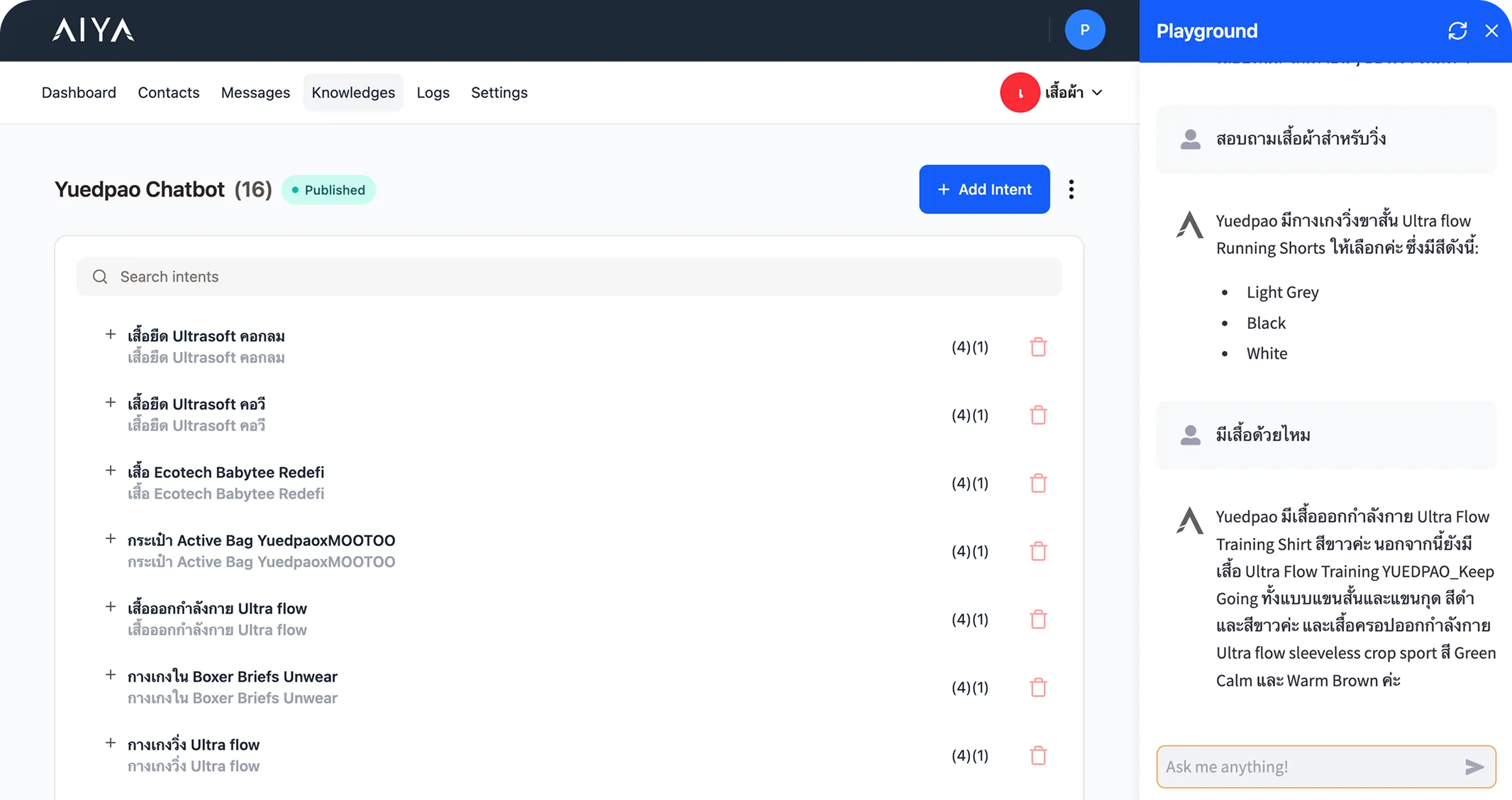1512x800 pixels.
Task: Click the AIYA logo
Action: pos(92,30)
